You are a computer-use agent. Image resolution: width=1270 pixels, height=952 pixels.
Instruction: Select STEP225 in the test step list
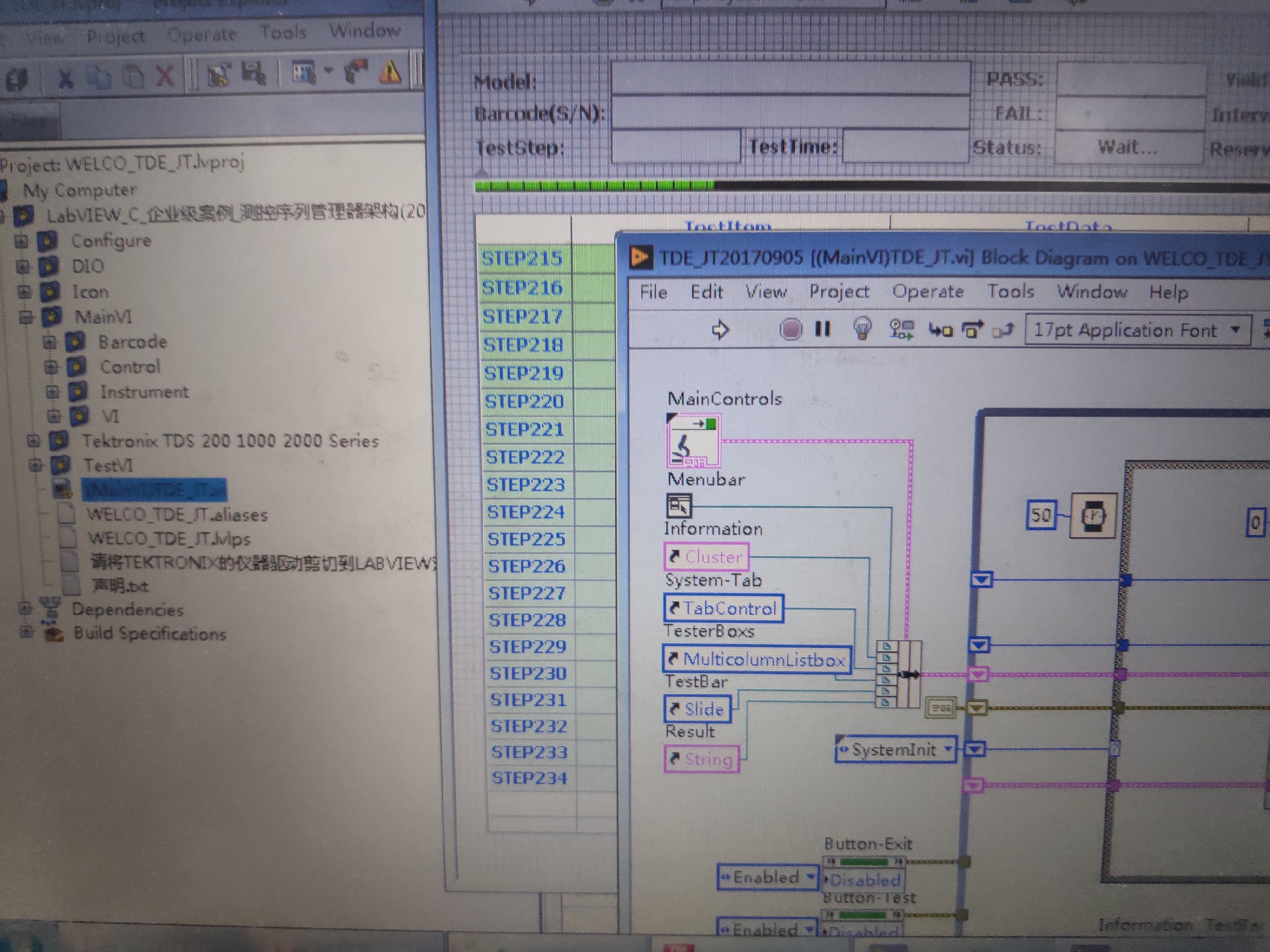[526, 539]
